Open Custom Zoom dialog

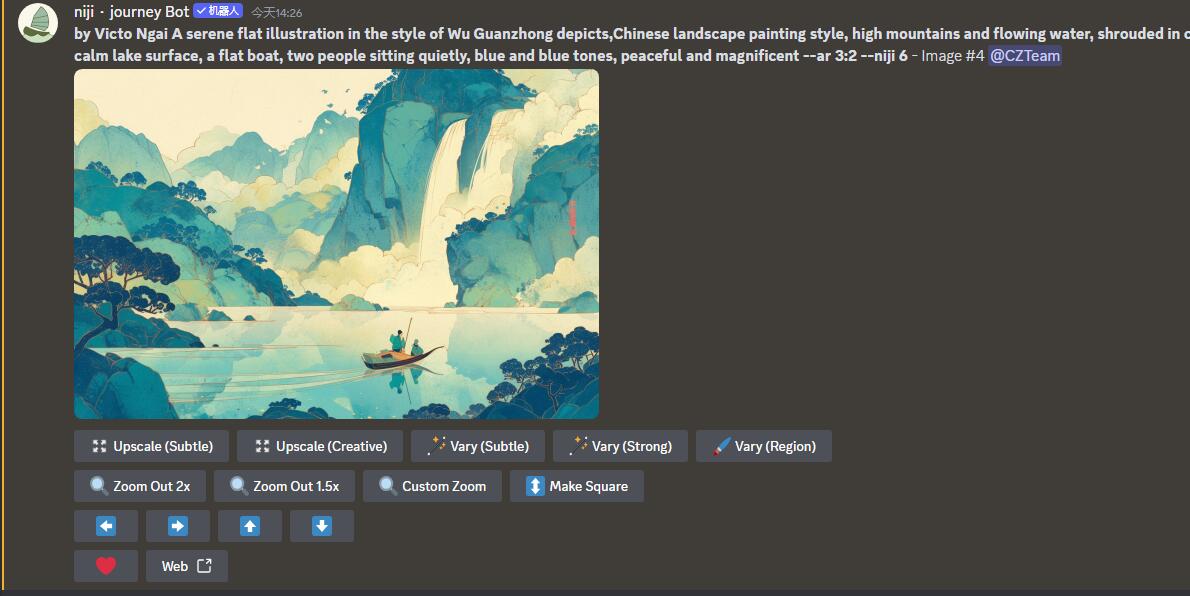[432, 486]
